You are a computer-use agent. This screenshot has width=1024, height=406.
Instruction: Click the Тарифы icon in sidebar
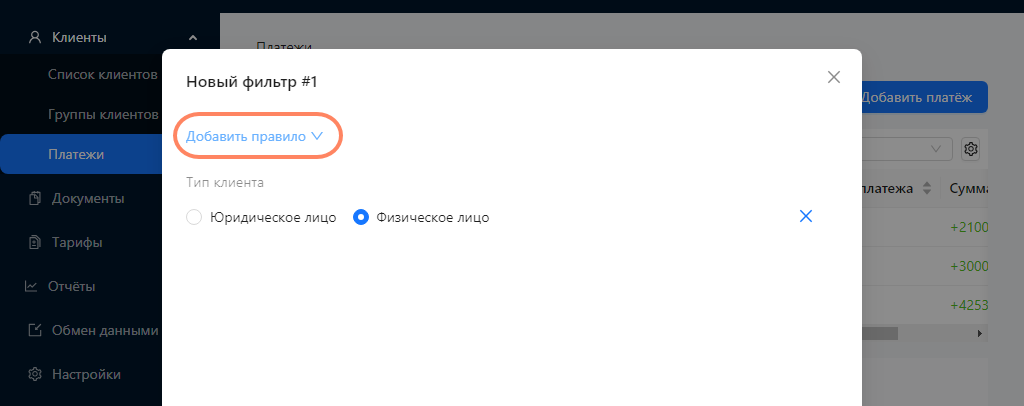pyautogui.click(x=35, y=243)
